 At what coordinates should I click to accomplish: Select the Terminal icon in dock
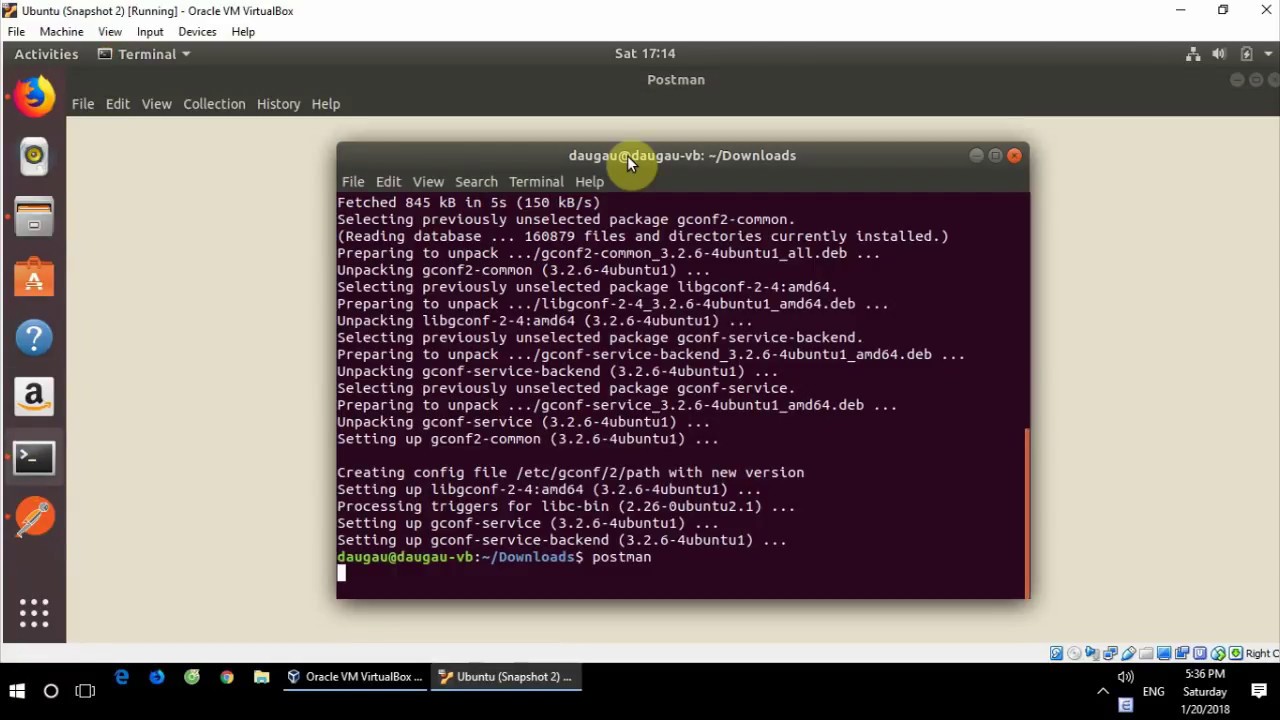click(x=34, y=458)
